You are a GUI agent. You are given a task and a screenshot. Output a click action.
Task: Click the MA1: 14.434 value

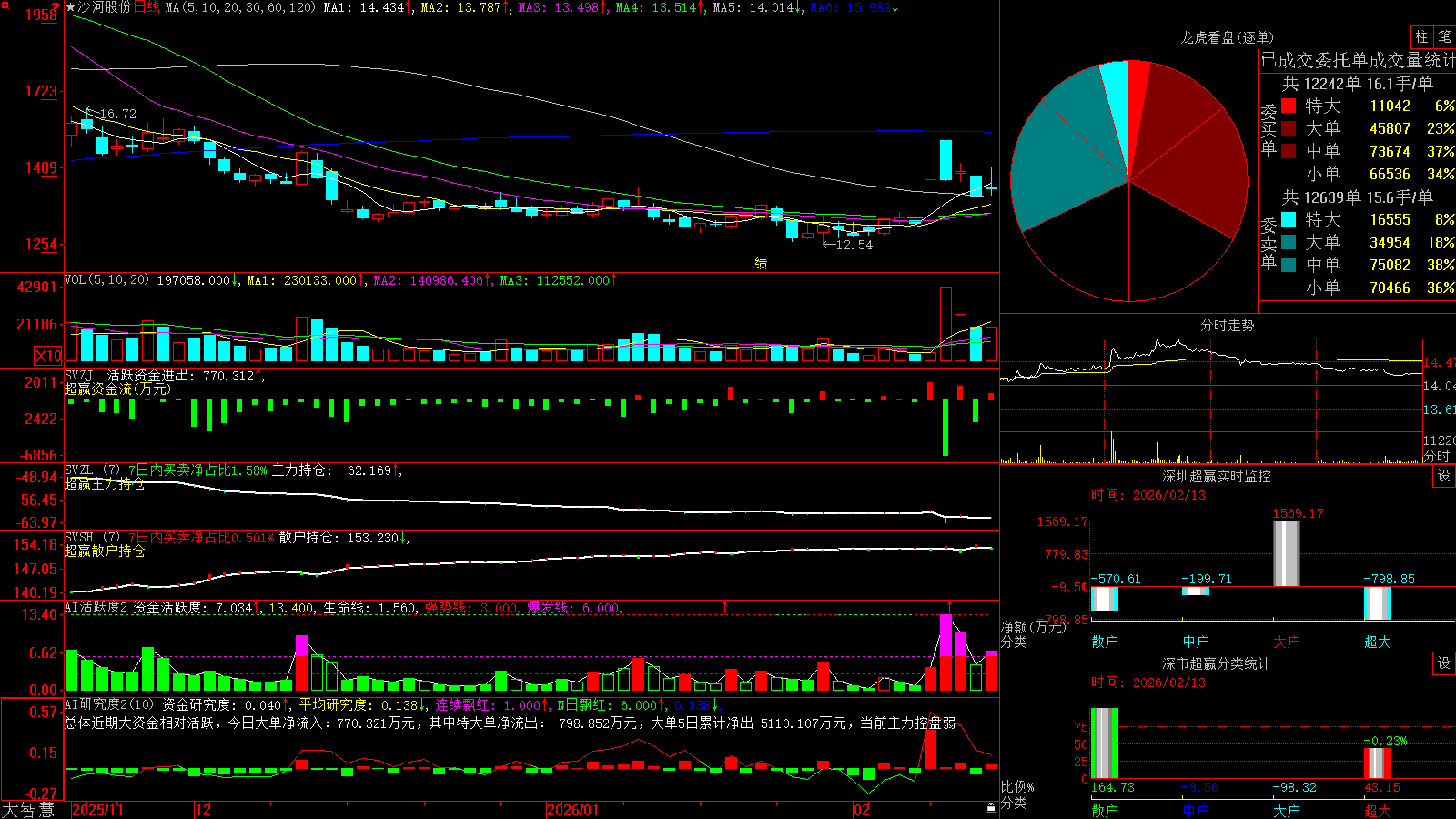[x=364, y=7]
